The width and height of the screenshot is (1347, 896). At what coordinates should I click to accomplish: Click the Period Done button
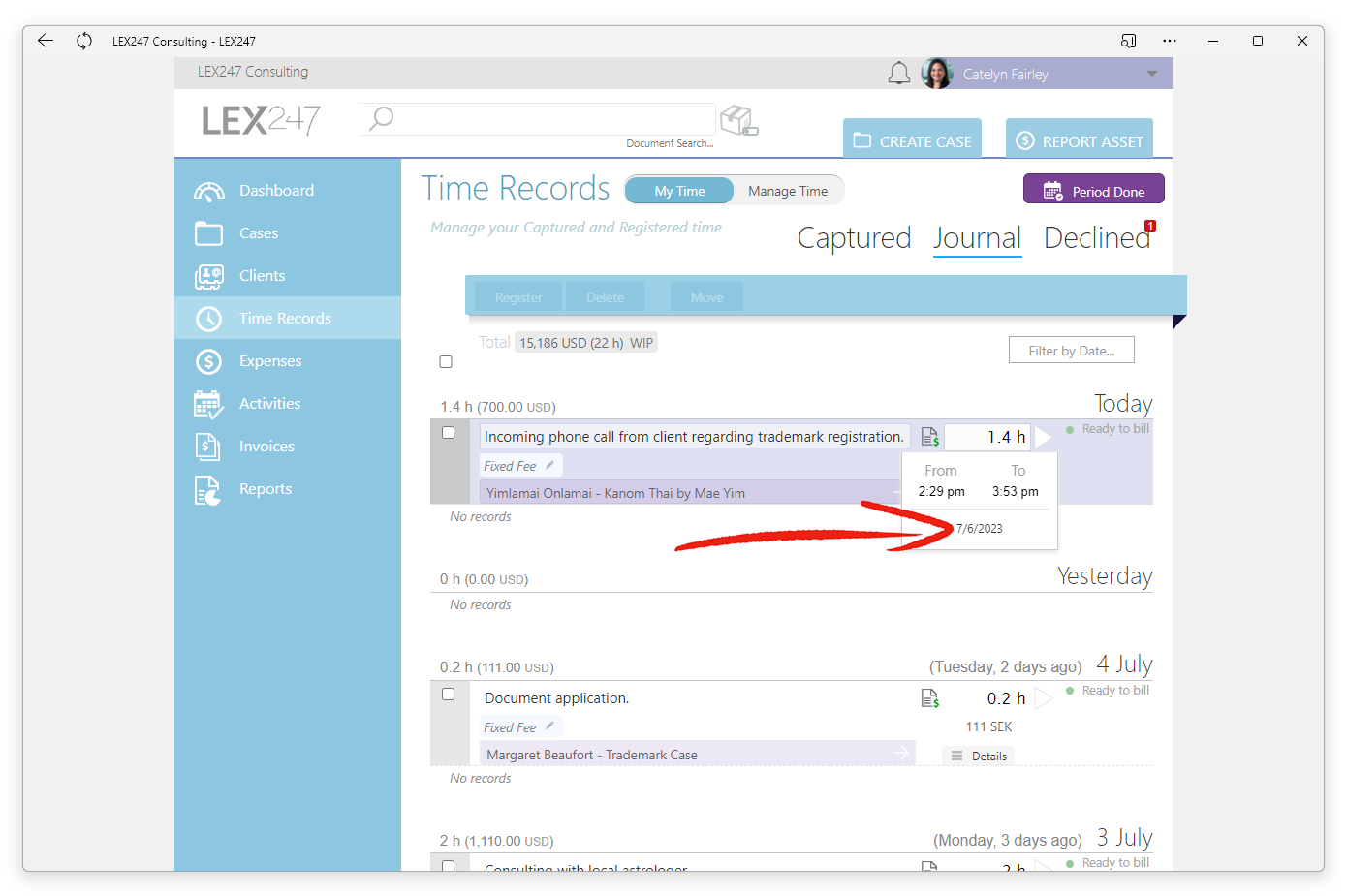pyautogui.click(x=1094, y=190)
